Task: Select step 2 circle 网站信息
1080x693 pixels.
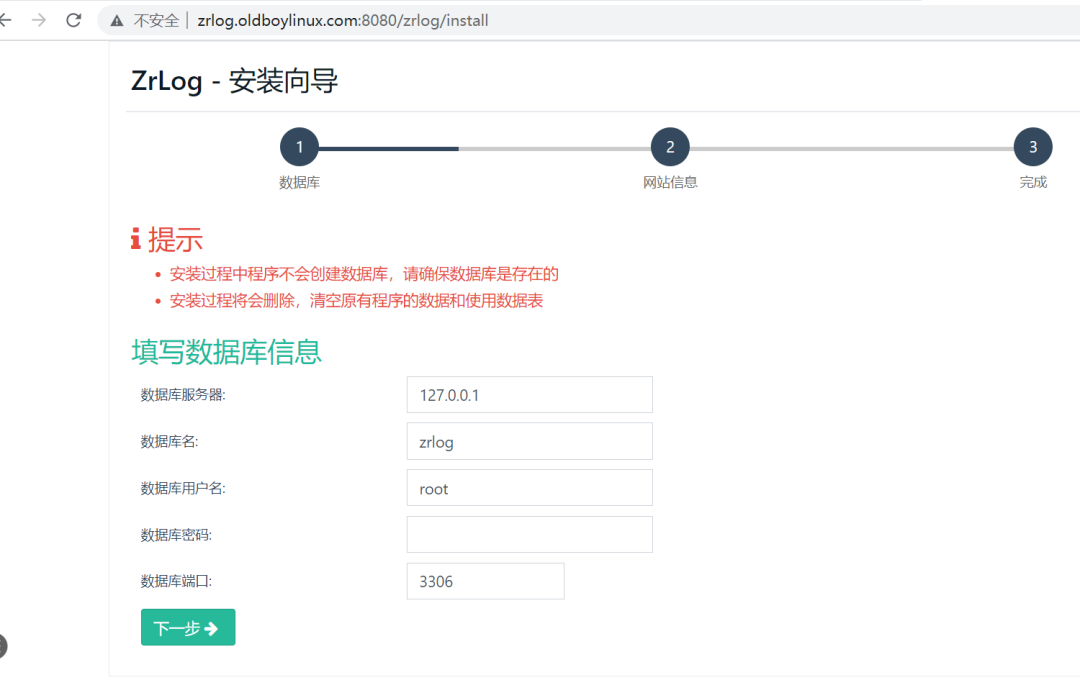Action: [670, 147]
